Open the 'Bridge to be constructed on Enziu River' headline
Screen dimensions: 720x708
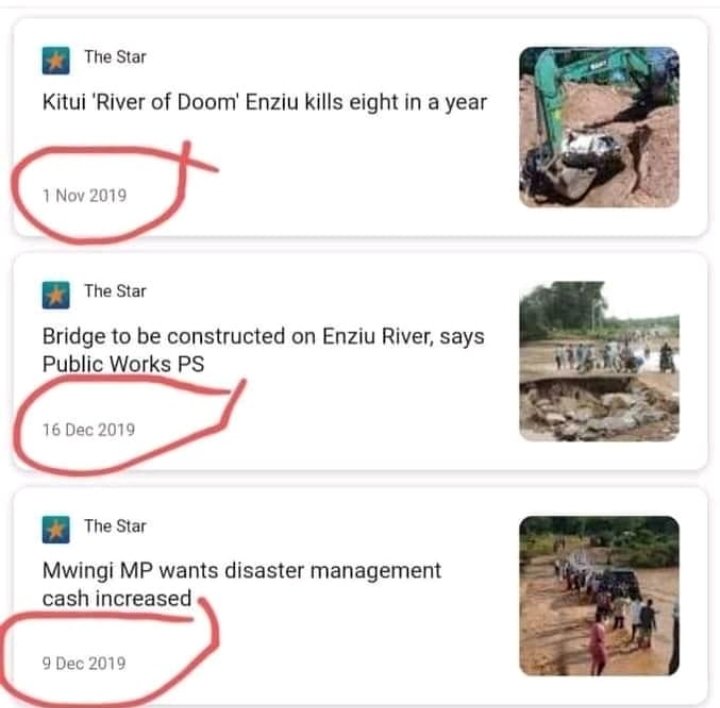(263, 337)
